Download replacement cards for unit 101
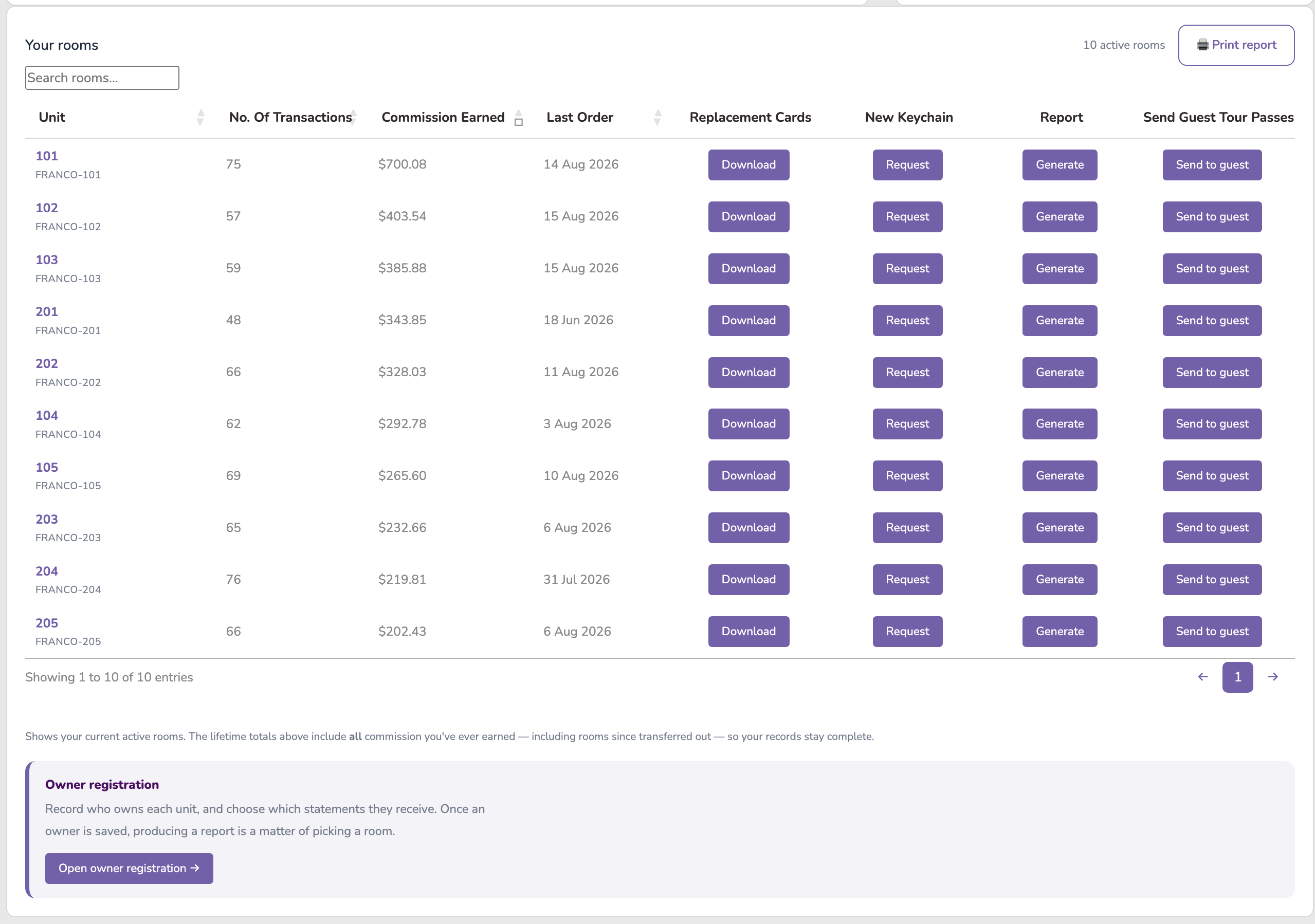The width and height of the screenshot is (1315, 924). click(x=748, y=165)
